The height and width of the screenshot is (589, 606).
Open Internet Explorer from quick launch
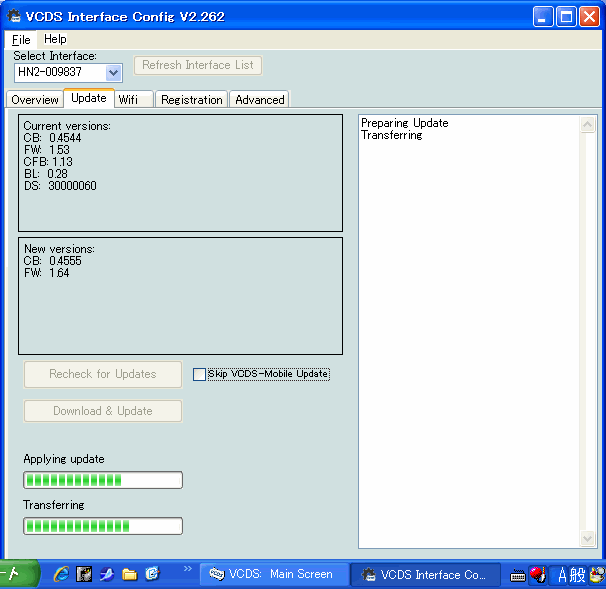[61, 574]
